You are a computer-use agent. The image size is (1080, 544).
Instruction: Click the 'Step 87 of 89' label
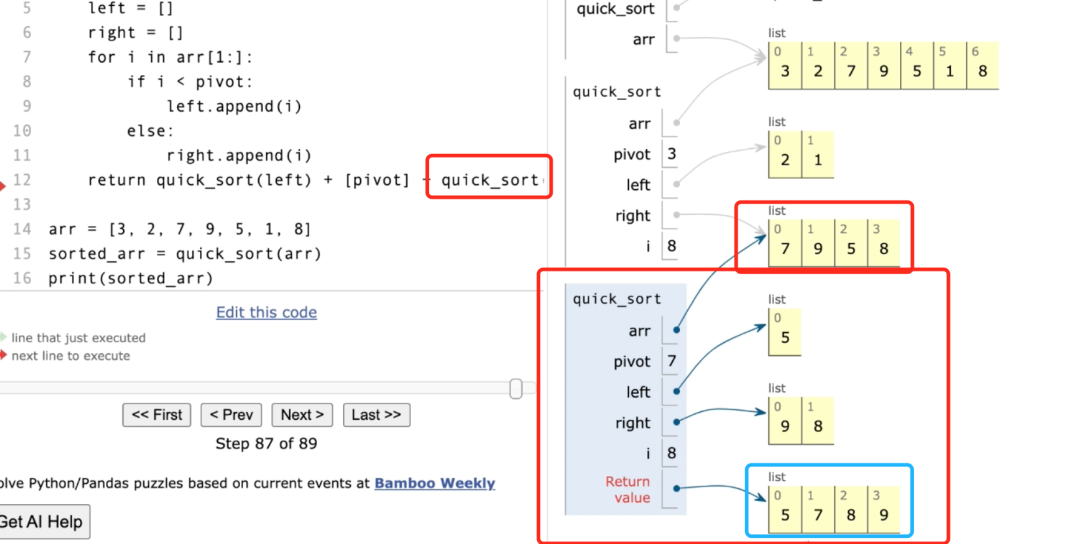(267, 443)
